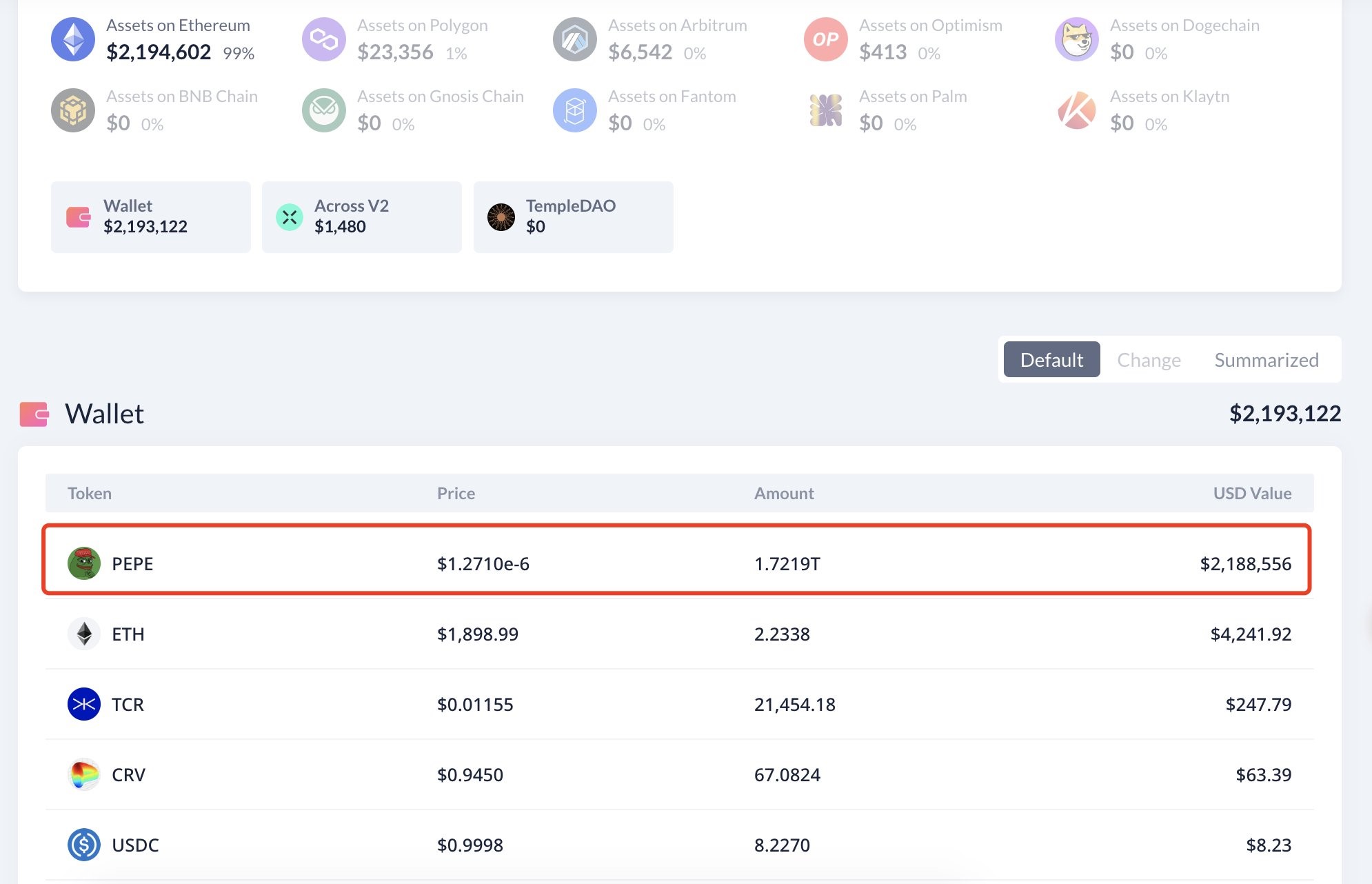Click the USDC token icon
The image size is (1372, 884).
(84, 845)
